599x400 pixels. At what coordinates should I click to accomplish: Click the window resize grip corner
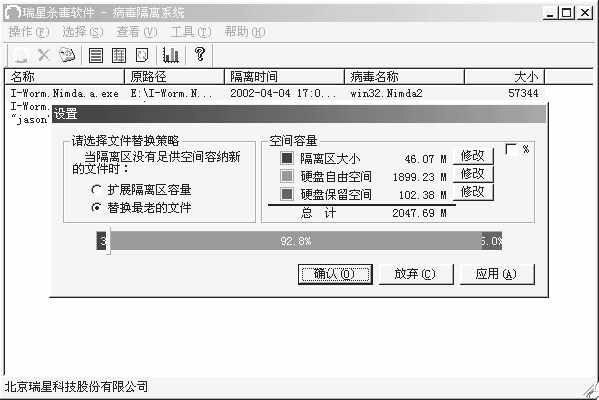(x=592, y=390)
